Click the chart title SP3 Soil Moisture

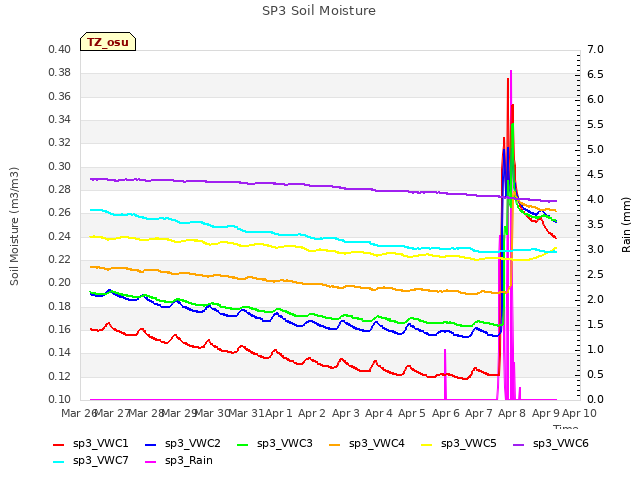tap(319, 11)
